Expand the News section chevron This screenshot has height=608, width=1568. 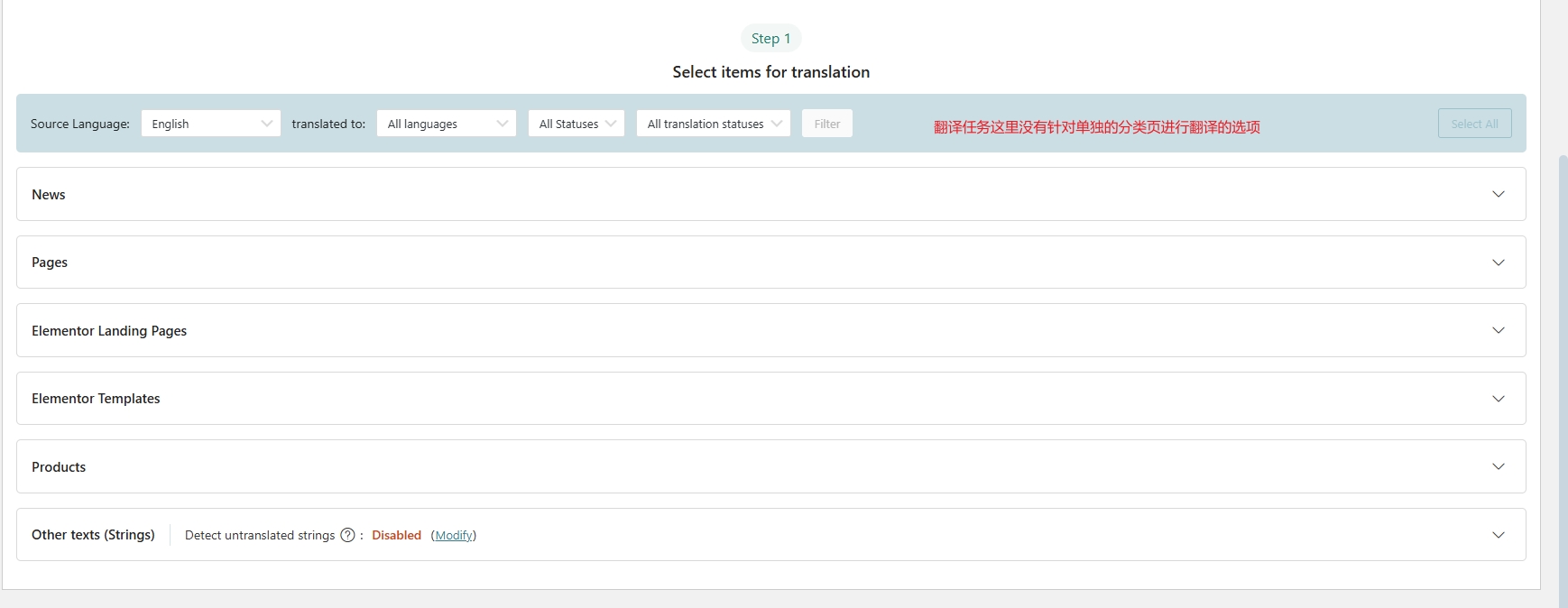pos(1499,194)
